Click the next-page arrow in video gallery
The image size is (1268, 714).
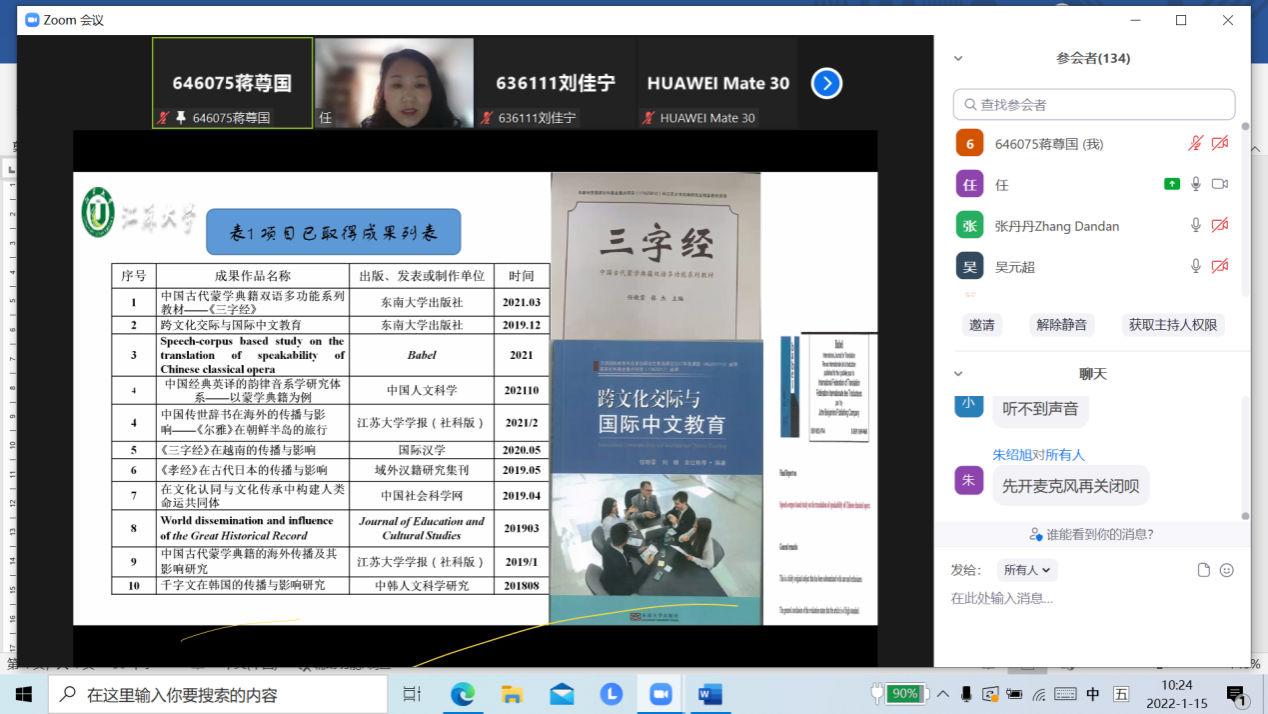pos(826,83)
